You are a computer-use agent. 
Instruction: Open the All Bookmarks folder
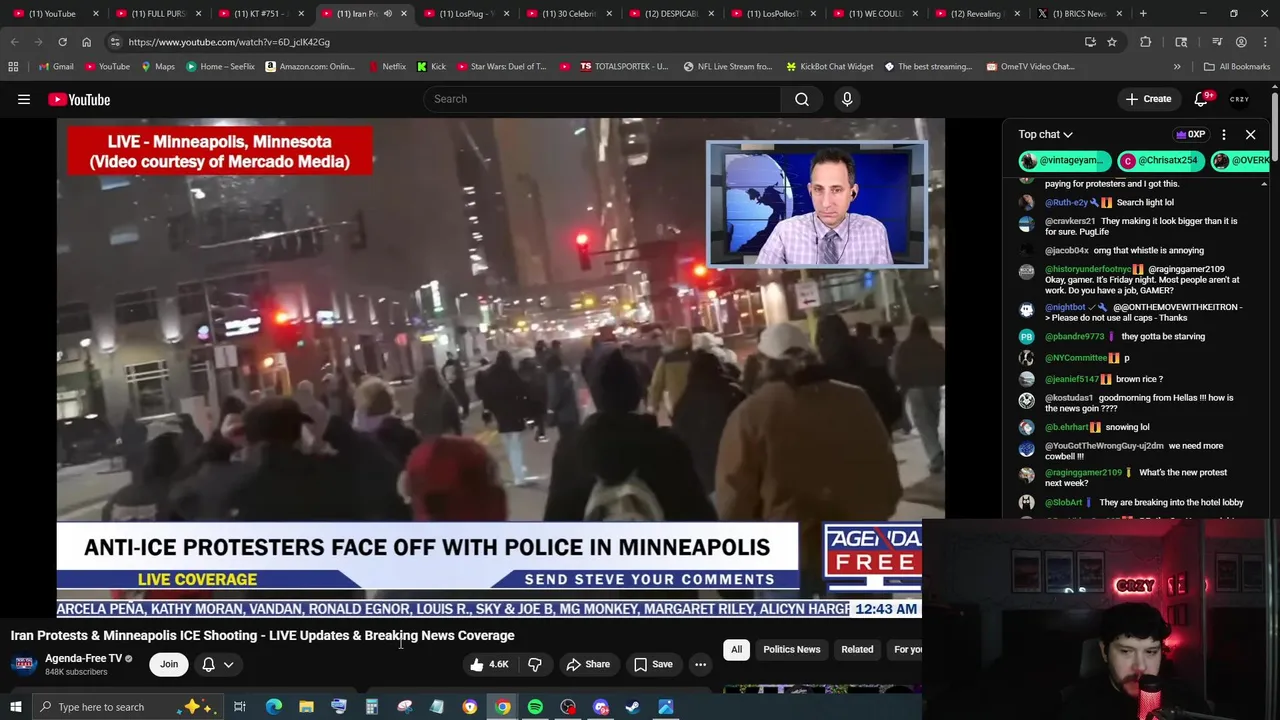[1236, 67]
